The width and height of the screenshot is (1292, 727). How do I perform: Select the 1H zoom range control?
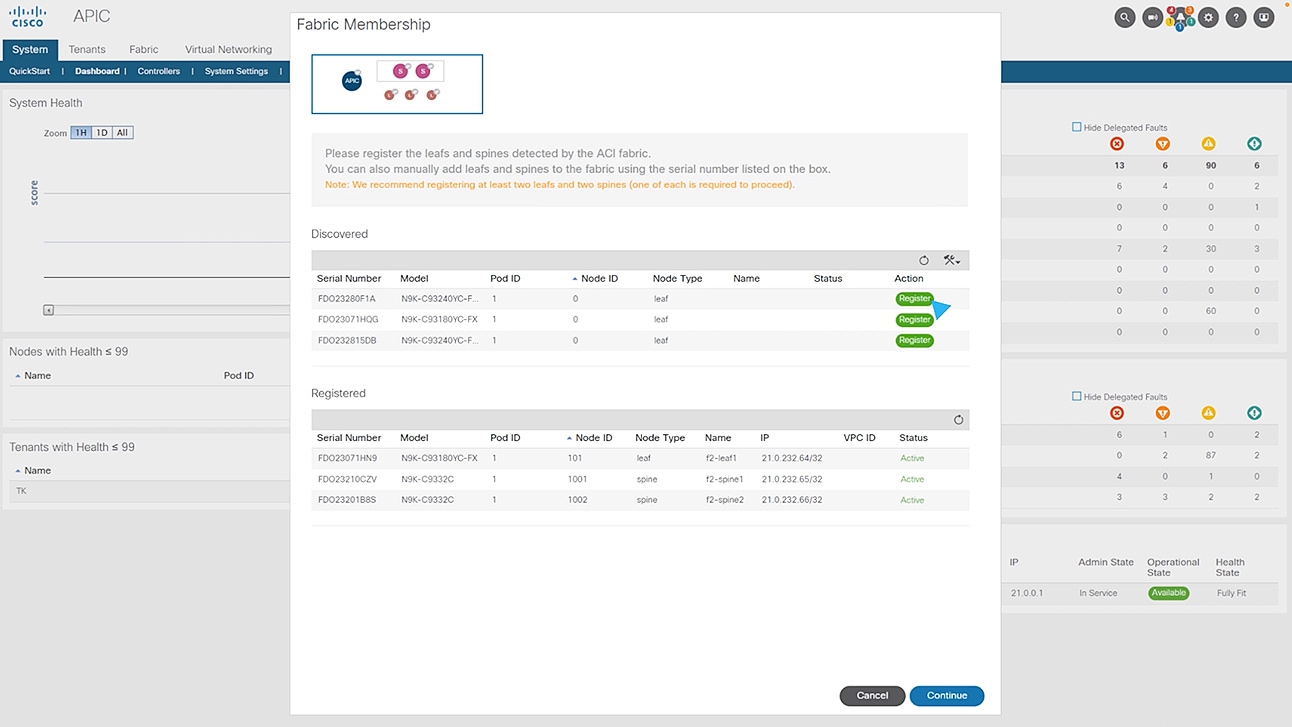[79, 131]
